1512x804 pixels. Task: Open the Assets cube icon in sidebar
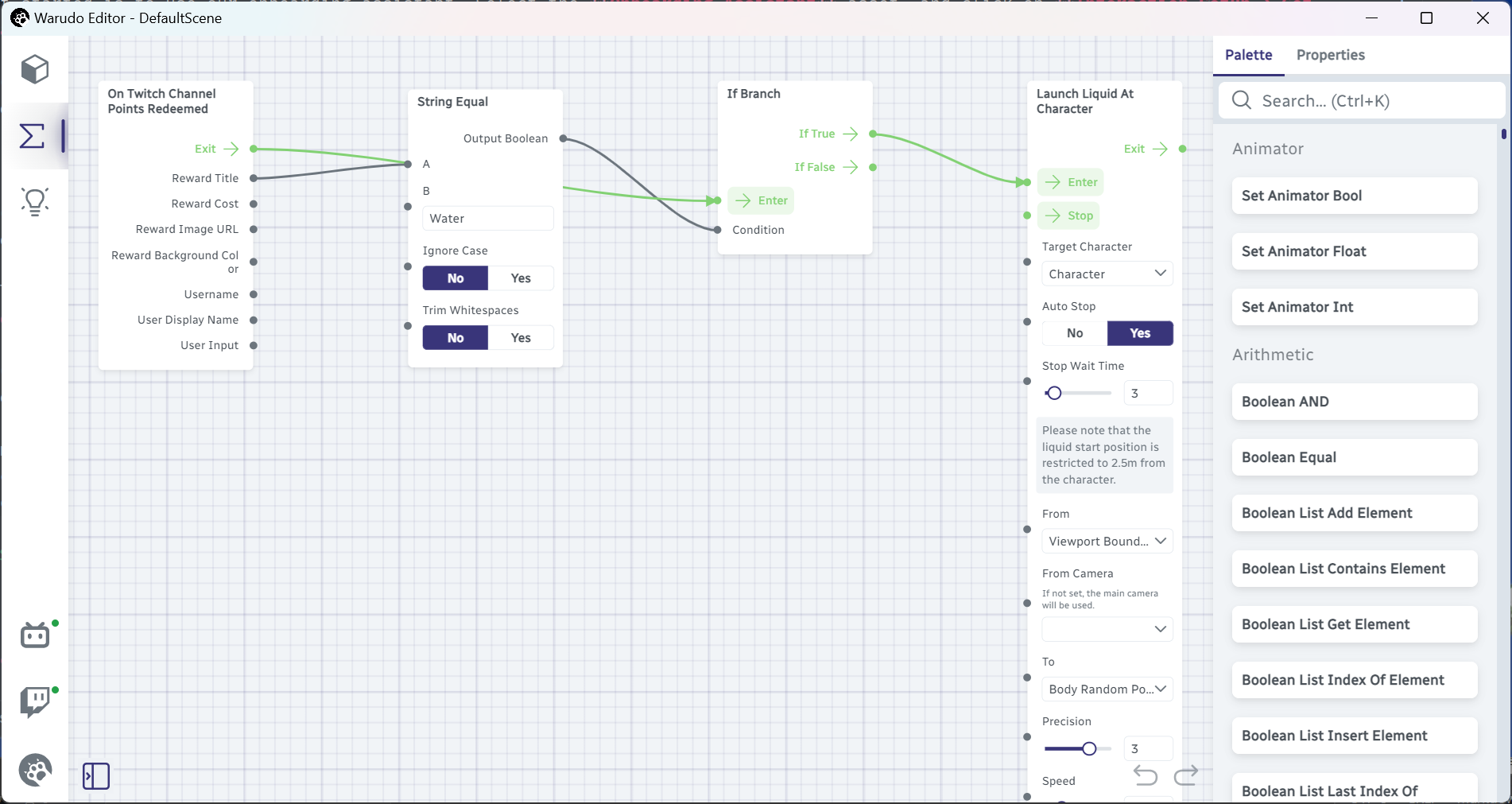pyautogui.click(x=35, y=69)
